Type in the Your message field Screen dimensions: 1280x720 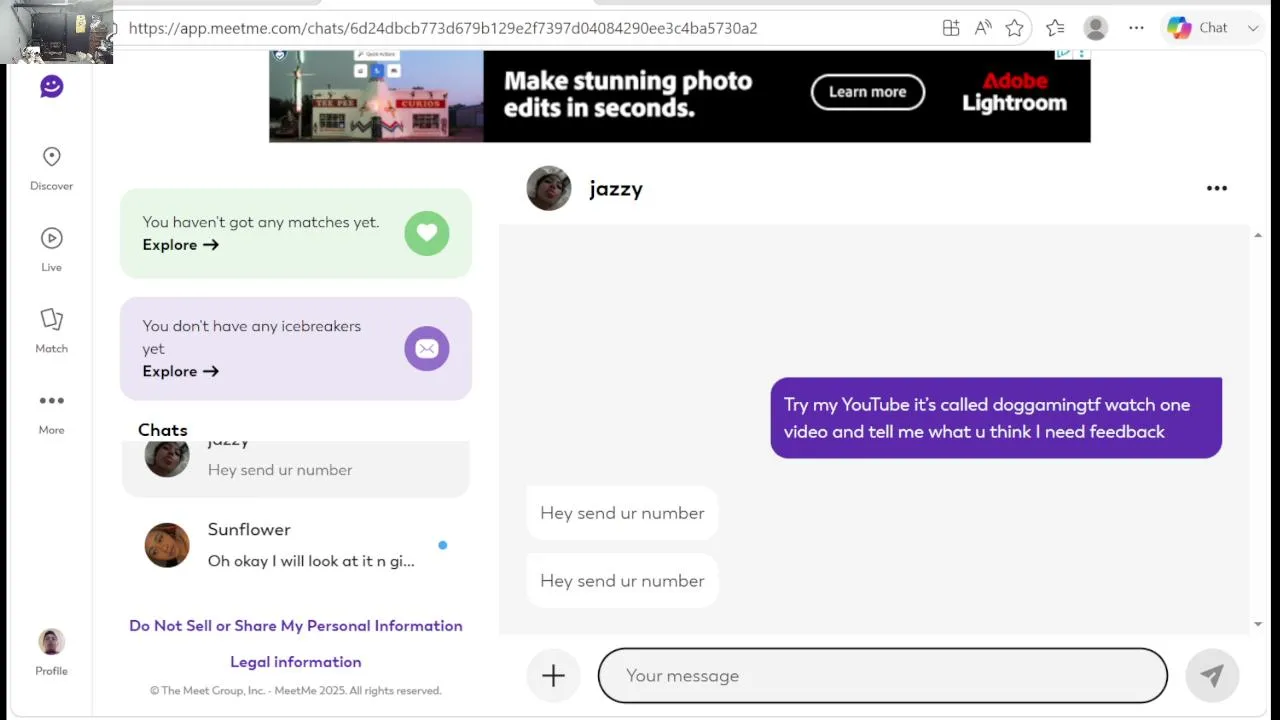tap(882, 676)
